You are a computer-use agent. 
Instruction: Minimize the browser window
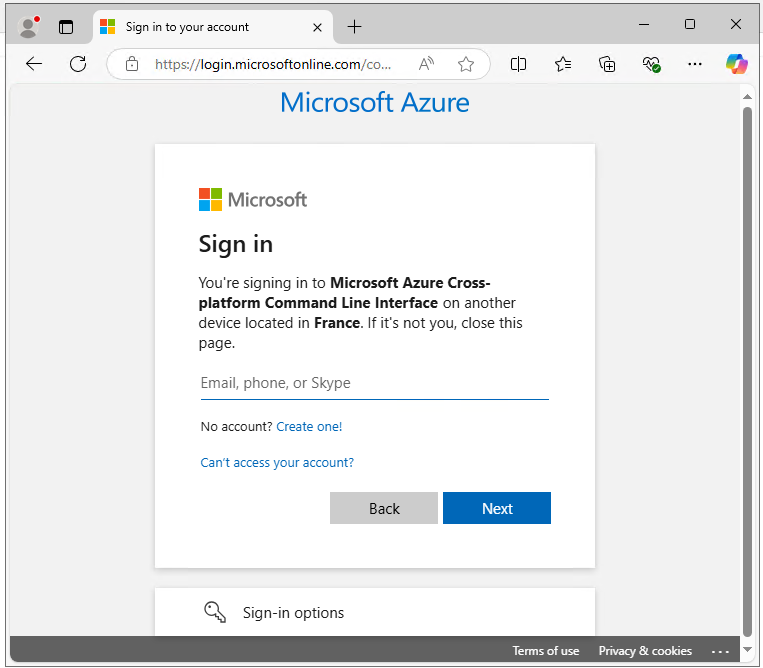[x=644, y=24]
